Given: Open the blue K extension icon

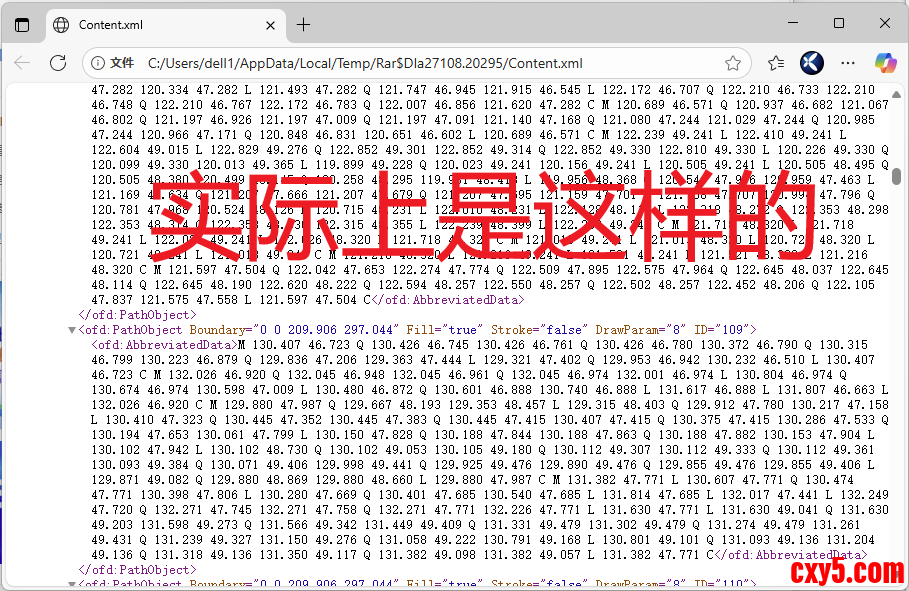Looking at the screenshot, I should point(812,63).
